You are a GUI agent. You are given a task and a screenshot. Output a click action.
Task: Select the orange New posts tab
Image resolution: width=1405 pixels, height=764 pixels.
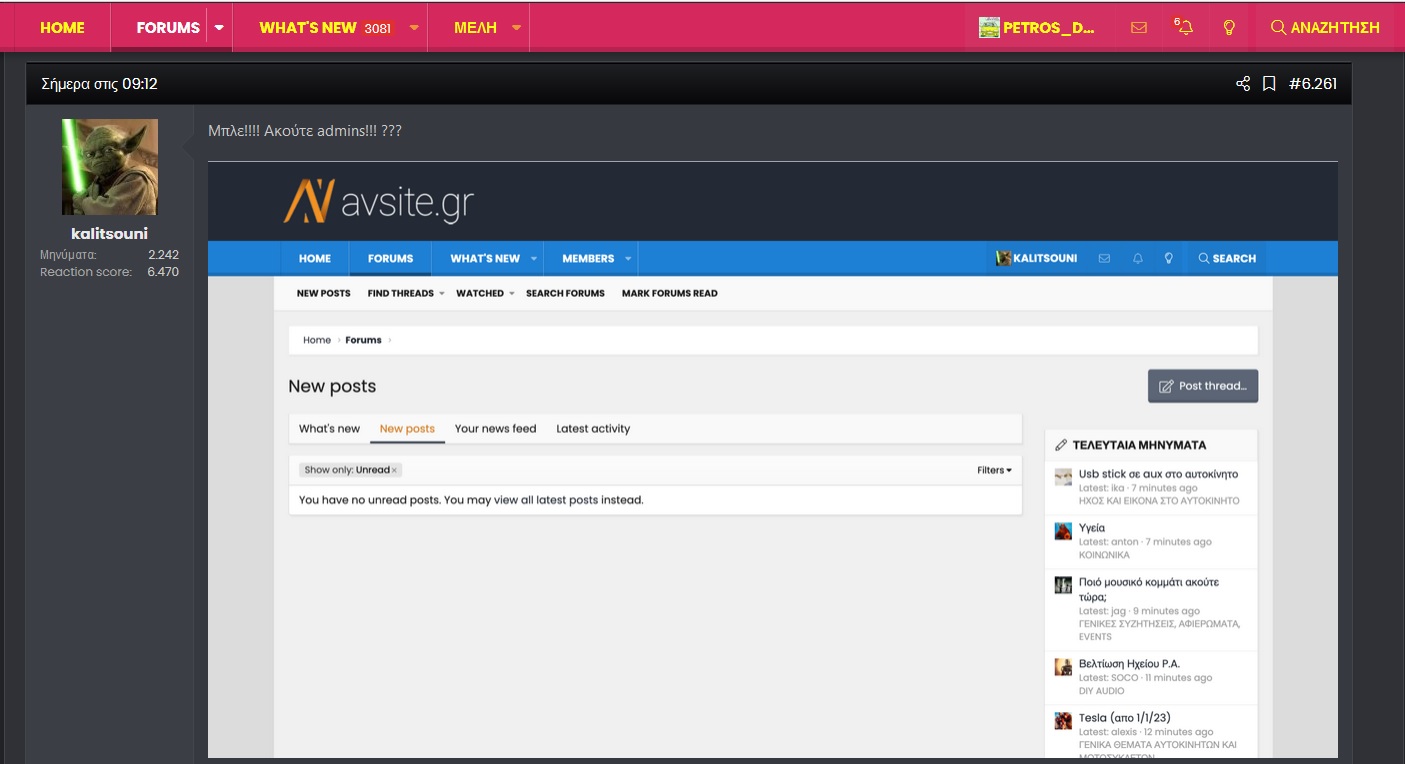click(407, 429)
